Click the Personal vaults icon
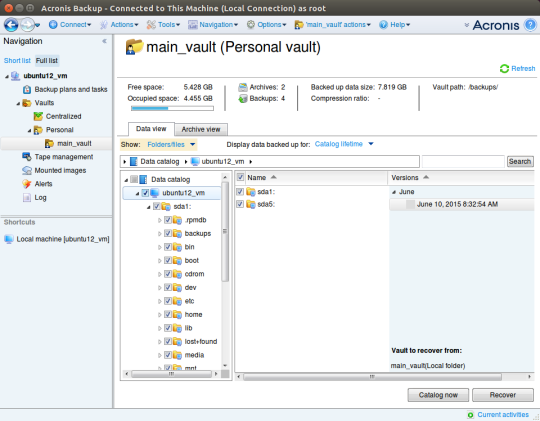 (x=38, y=130)
